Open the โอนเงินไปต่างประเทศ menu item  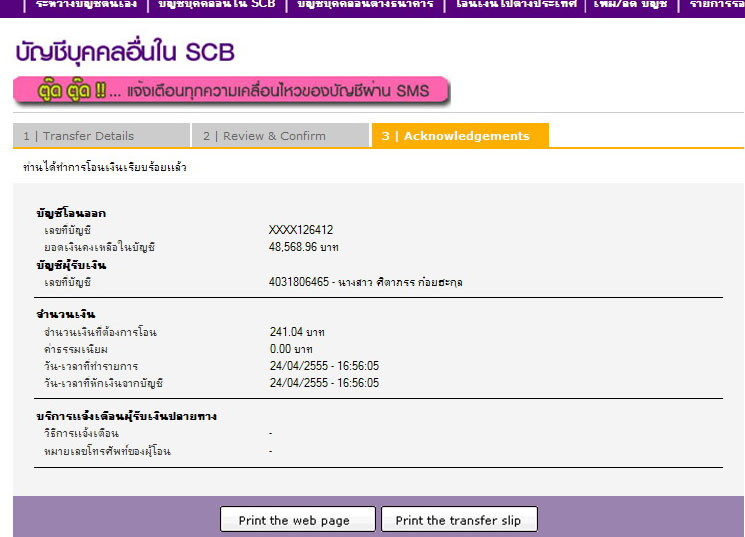pyautogui.click(x=516, y=4)
